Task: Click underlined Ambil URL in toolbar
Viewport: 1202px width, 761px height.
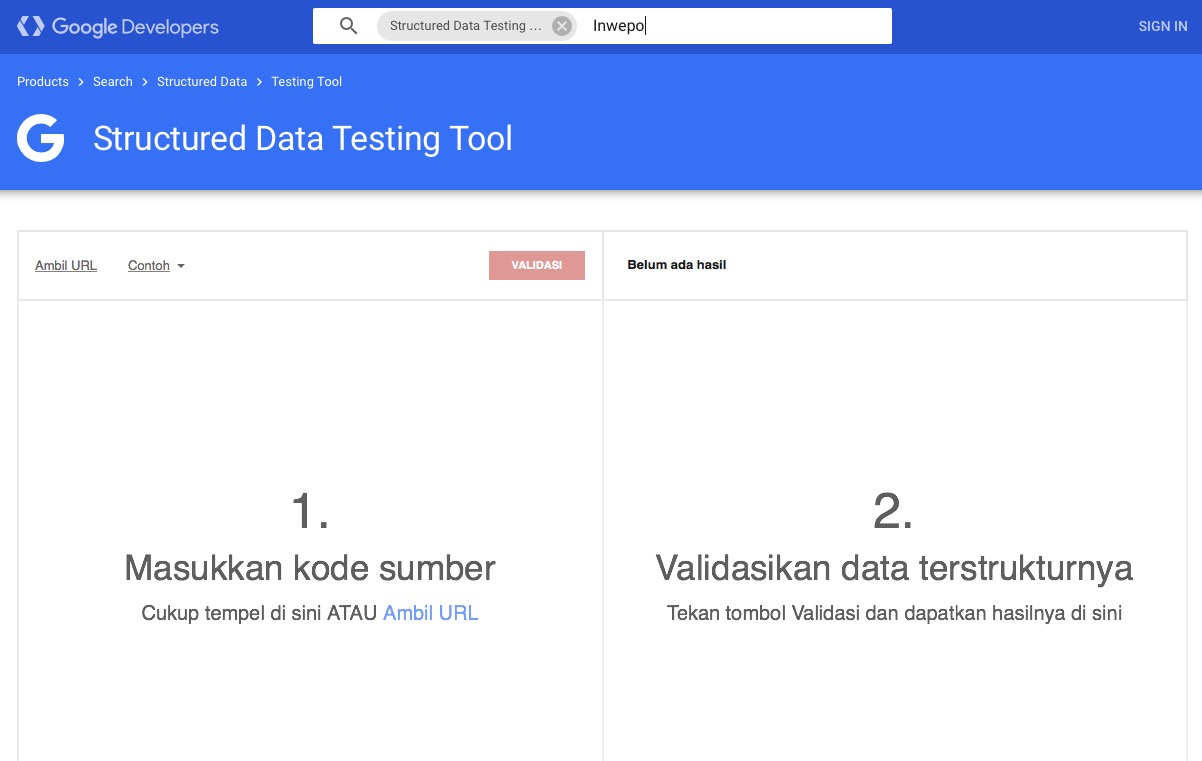Action: pos(66,266)
